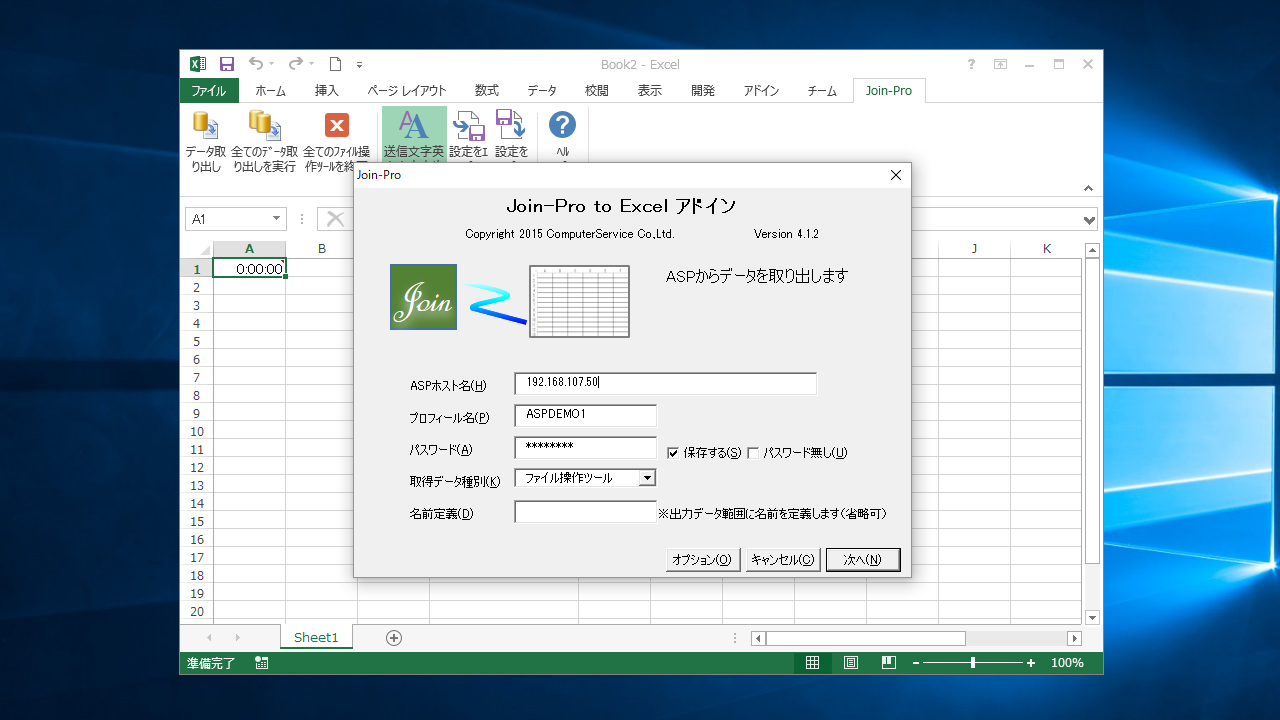Add a new sheet with plus icon
The height and width of the screenshot is (720, 1280).
394,637
